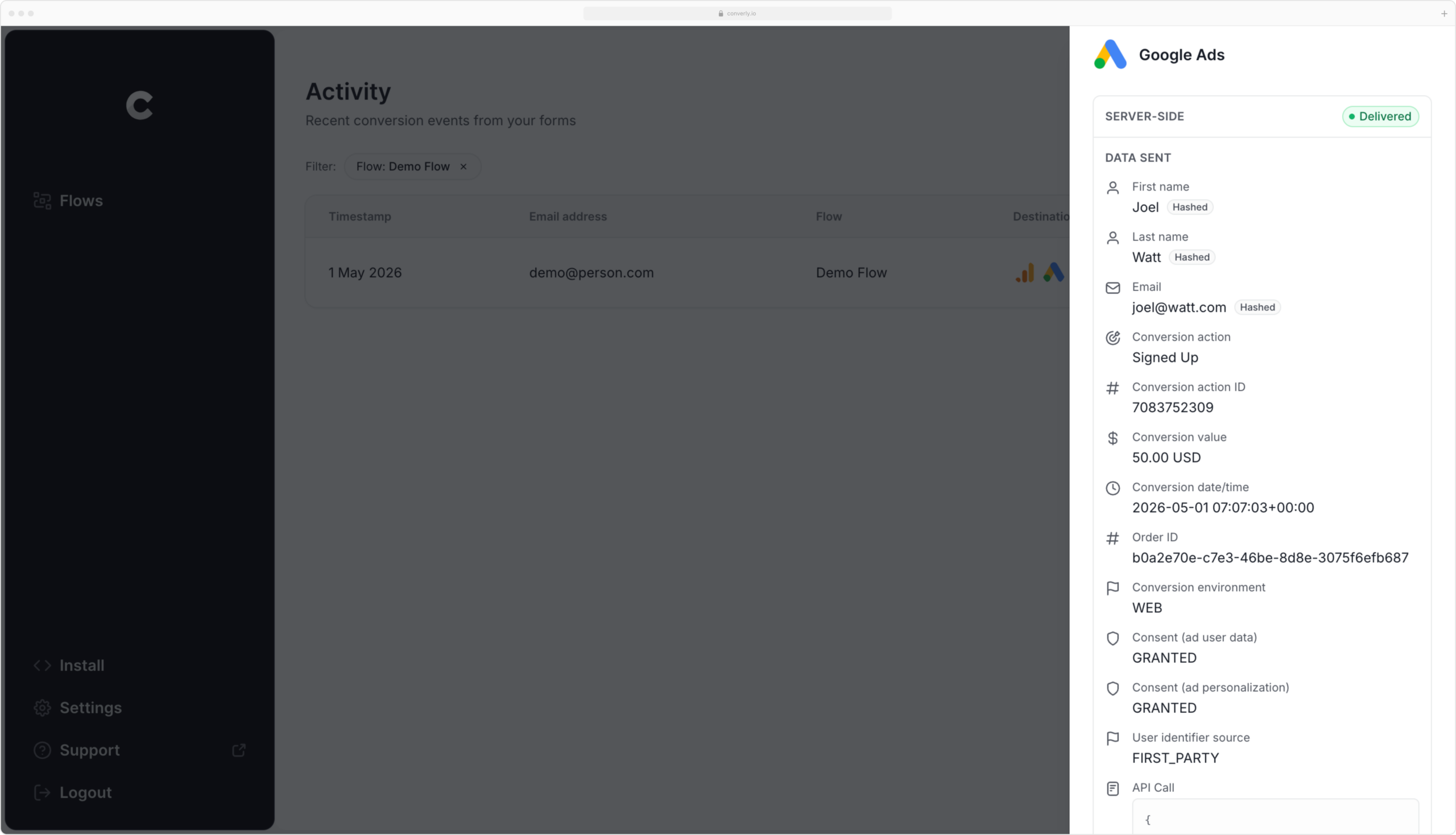The width and height of the screenshot is (1456, 835).
Task: Click the hash icon beside Order ID
Action: tap(1113, 538)
